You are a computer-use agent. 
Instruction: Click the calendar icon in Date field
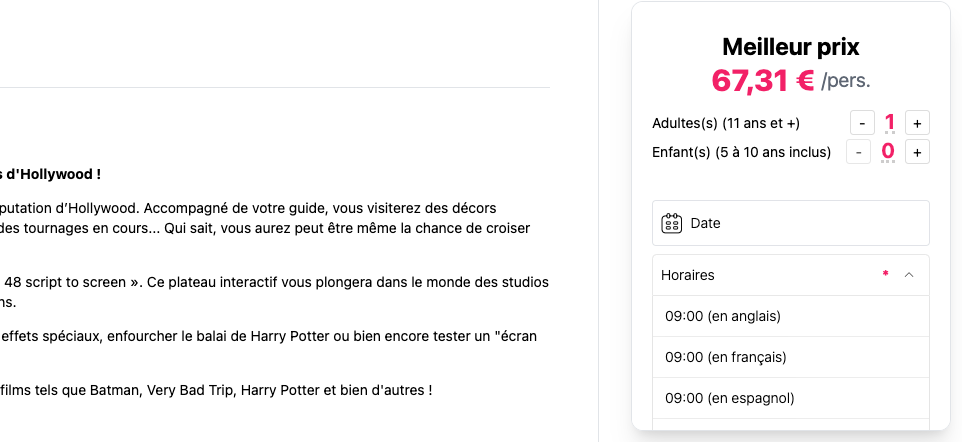click(672, 223)
